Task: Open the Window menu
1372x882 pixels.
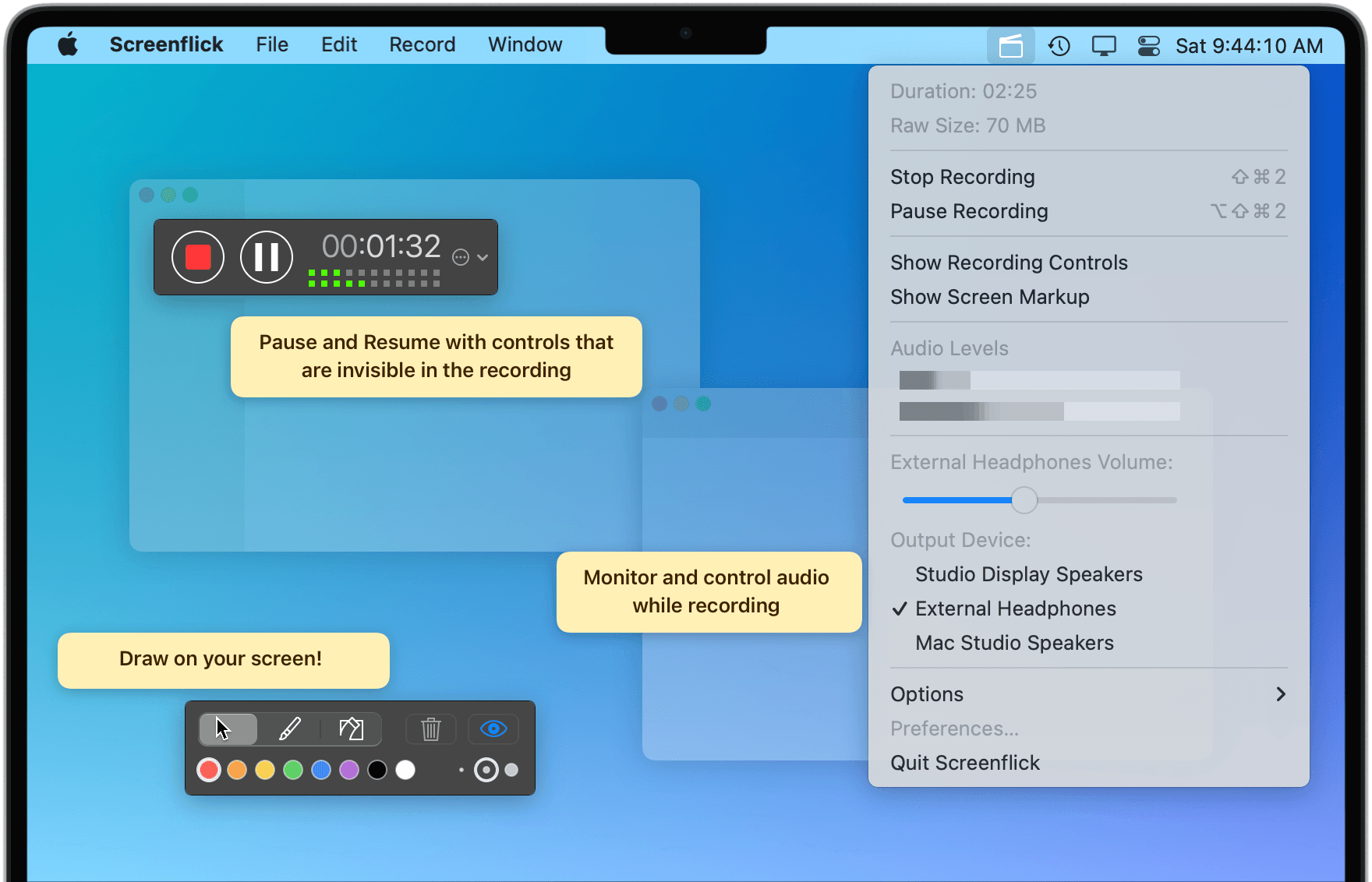Action: tap(525, 44)
